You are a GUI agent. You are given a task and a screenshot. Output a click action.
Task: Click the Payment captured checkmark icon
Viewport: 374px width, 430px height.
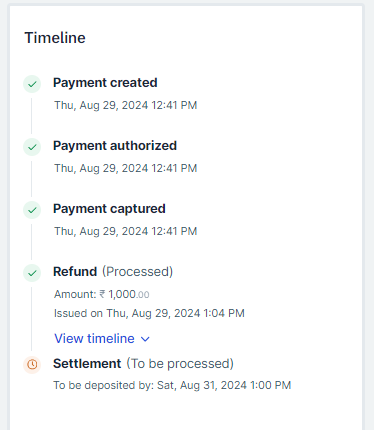coord(32,210)
